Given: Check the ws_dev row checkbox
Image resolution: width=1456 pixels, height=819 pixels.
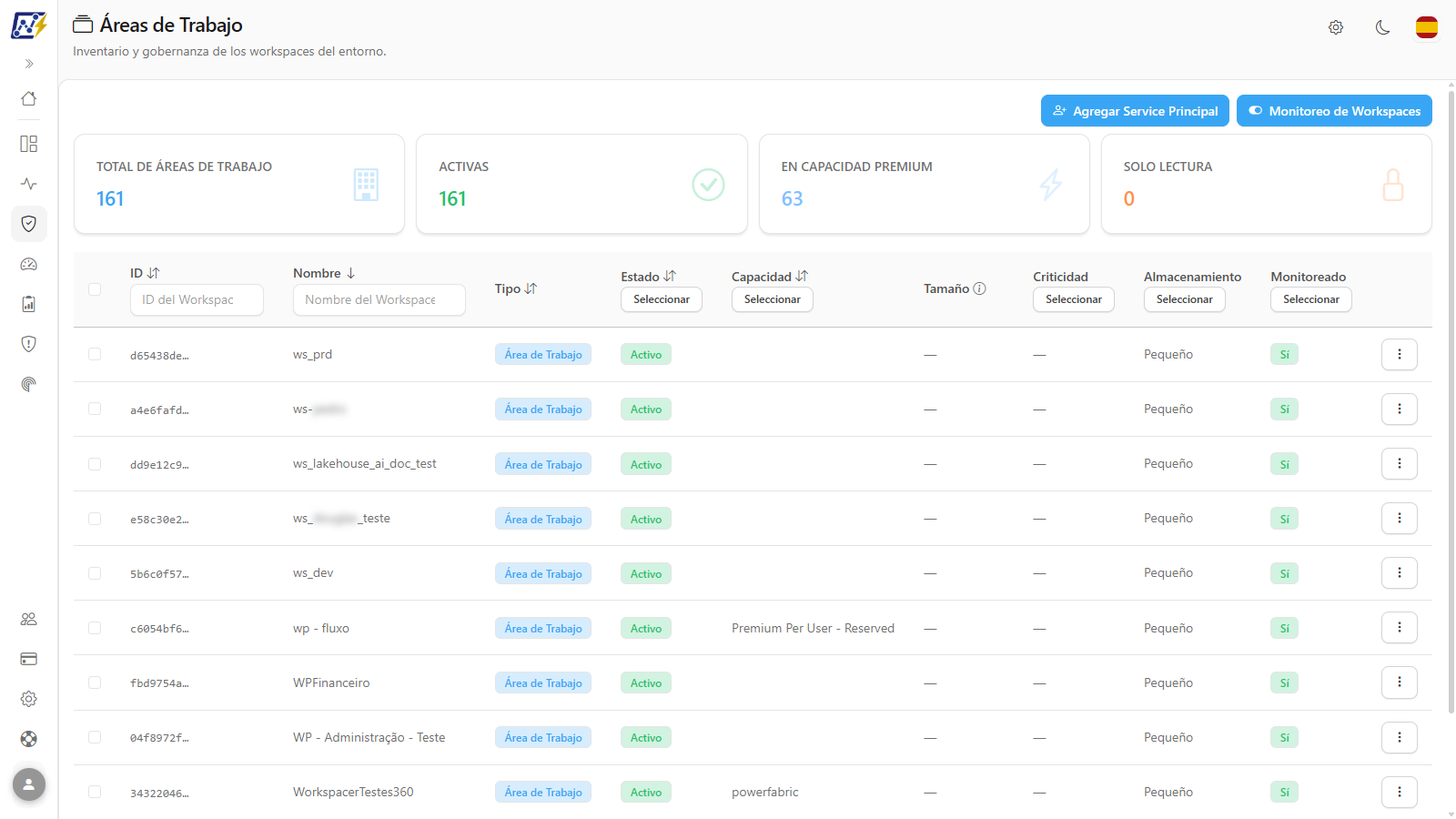Looking at the screenshot, I should pyautogui.click(x=95, y=573).
